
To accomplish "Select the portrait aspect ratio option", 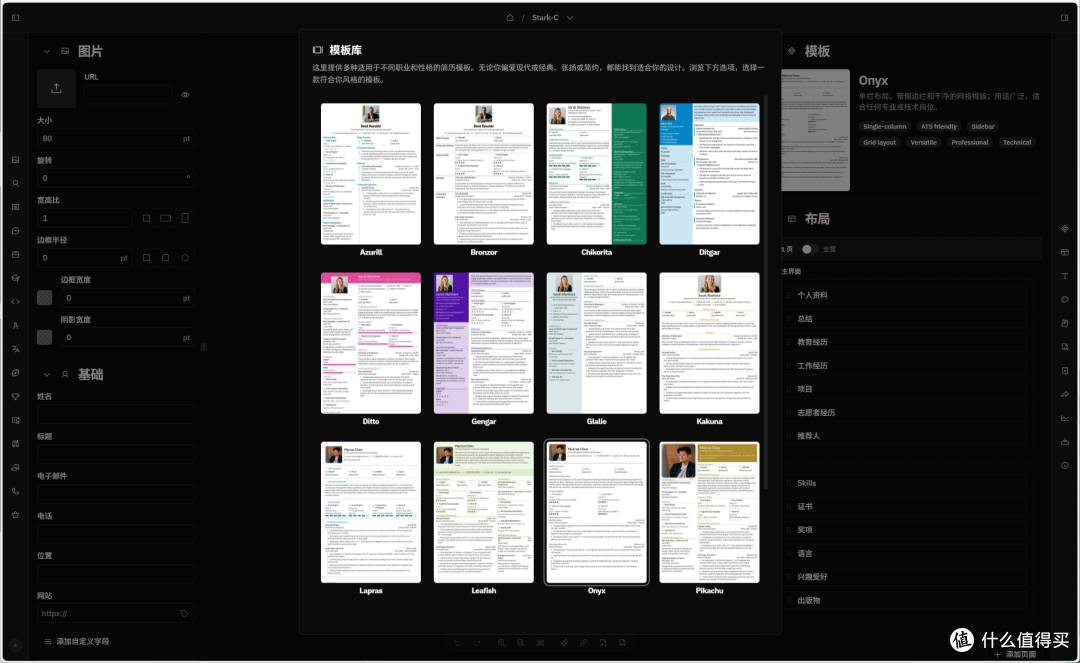I will click(185, 218).
